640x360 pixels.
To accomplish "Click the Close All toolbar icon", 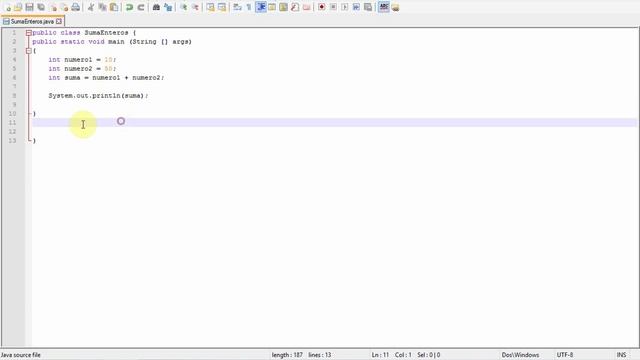I will click(x=64, y=7).
